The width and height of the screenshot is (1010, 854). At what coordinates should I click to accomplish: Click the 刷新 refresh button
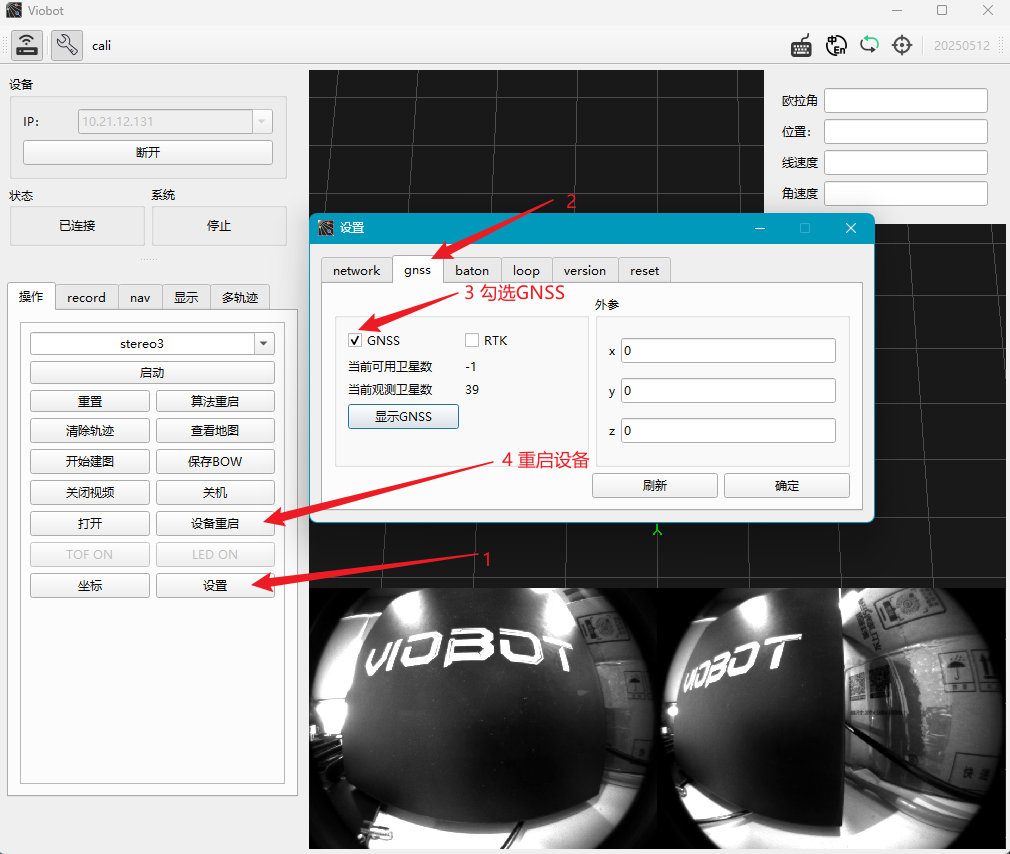[x=654, y=485]
